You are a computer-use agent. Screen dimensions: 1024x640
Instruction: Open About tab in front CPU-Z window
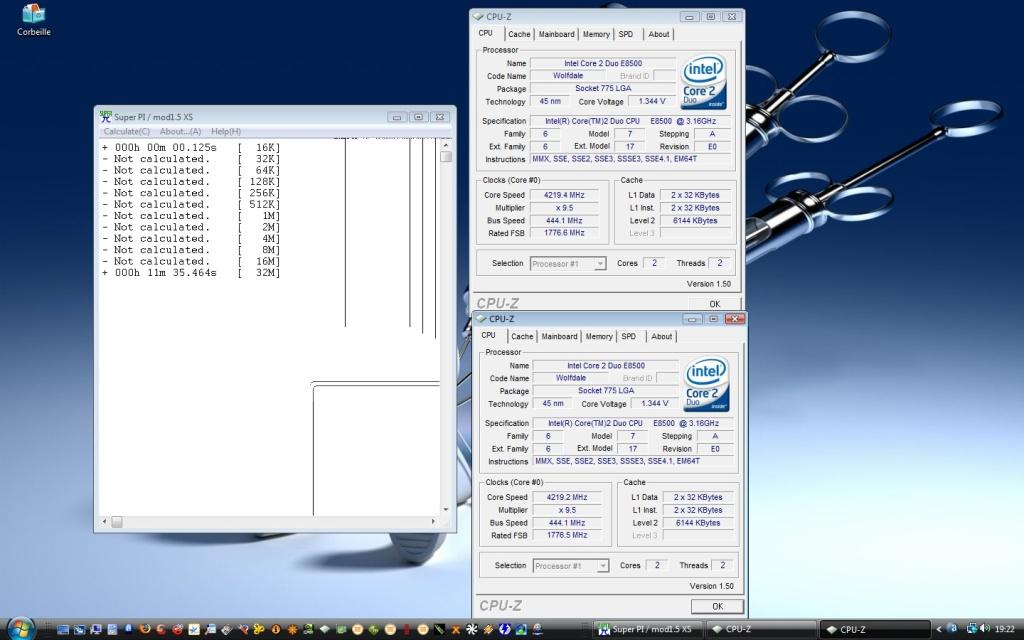[x=661, y=336]
